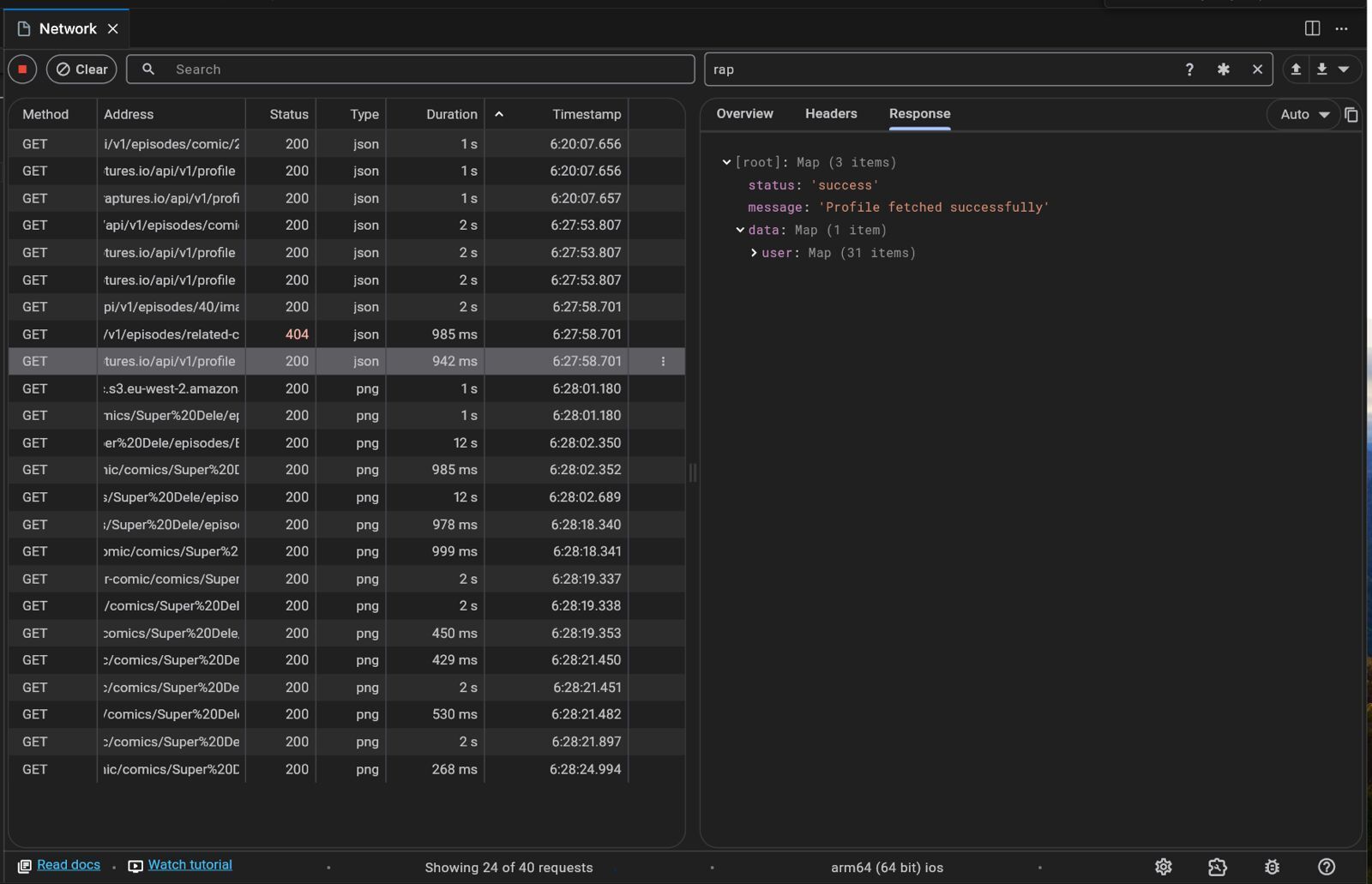Viewport: 1372px width, 884px height.
Task: Click the bug report icon in footer
Action: click(1272, 867)
